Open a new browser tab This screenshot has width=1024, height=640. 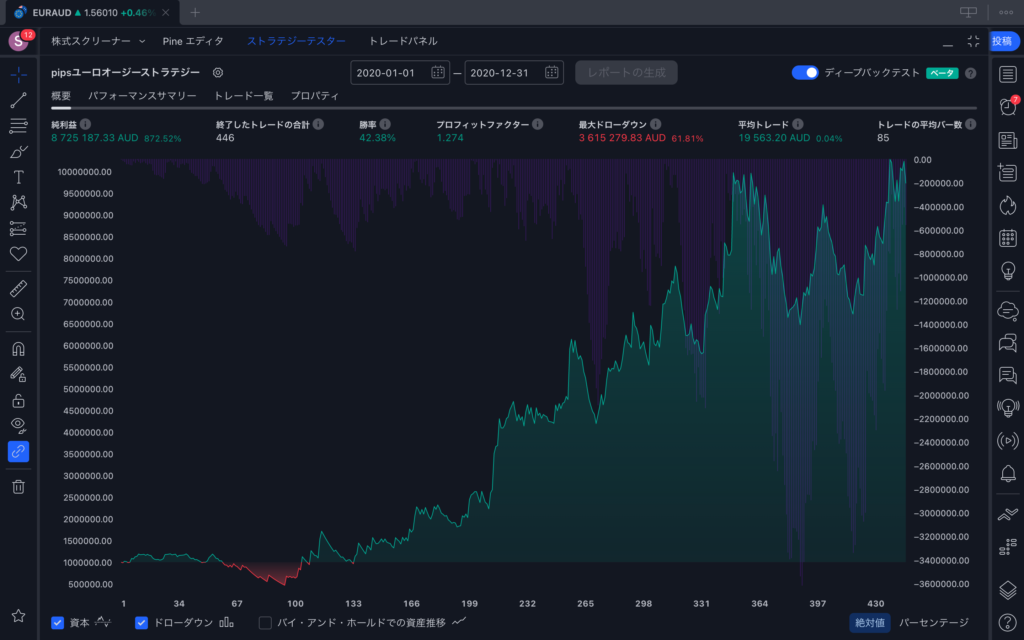195,12
